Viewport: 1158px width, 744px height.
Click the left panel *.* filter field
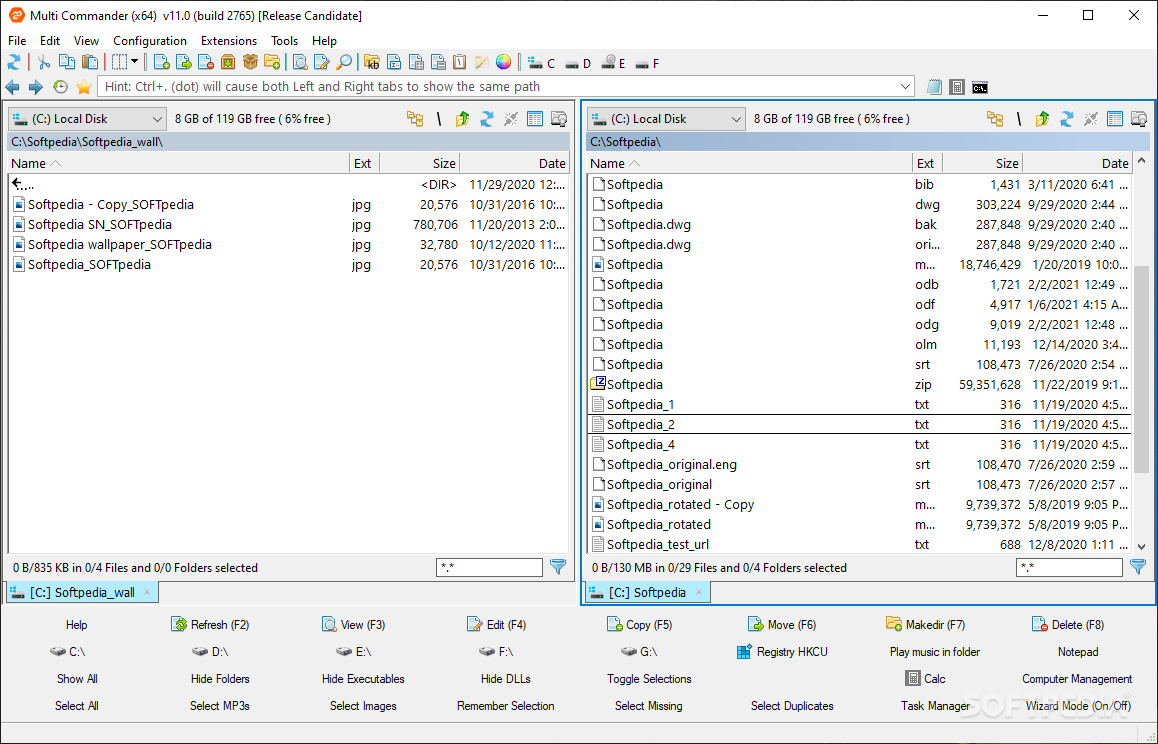(489, 567)
